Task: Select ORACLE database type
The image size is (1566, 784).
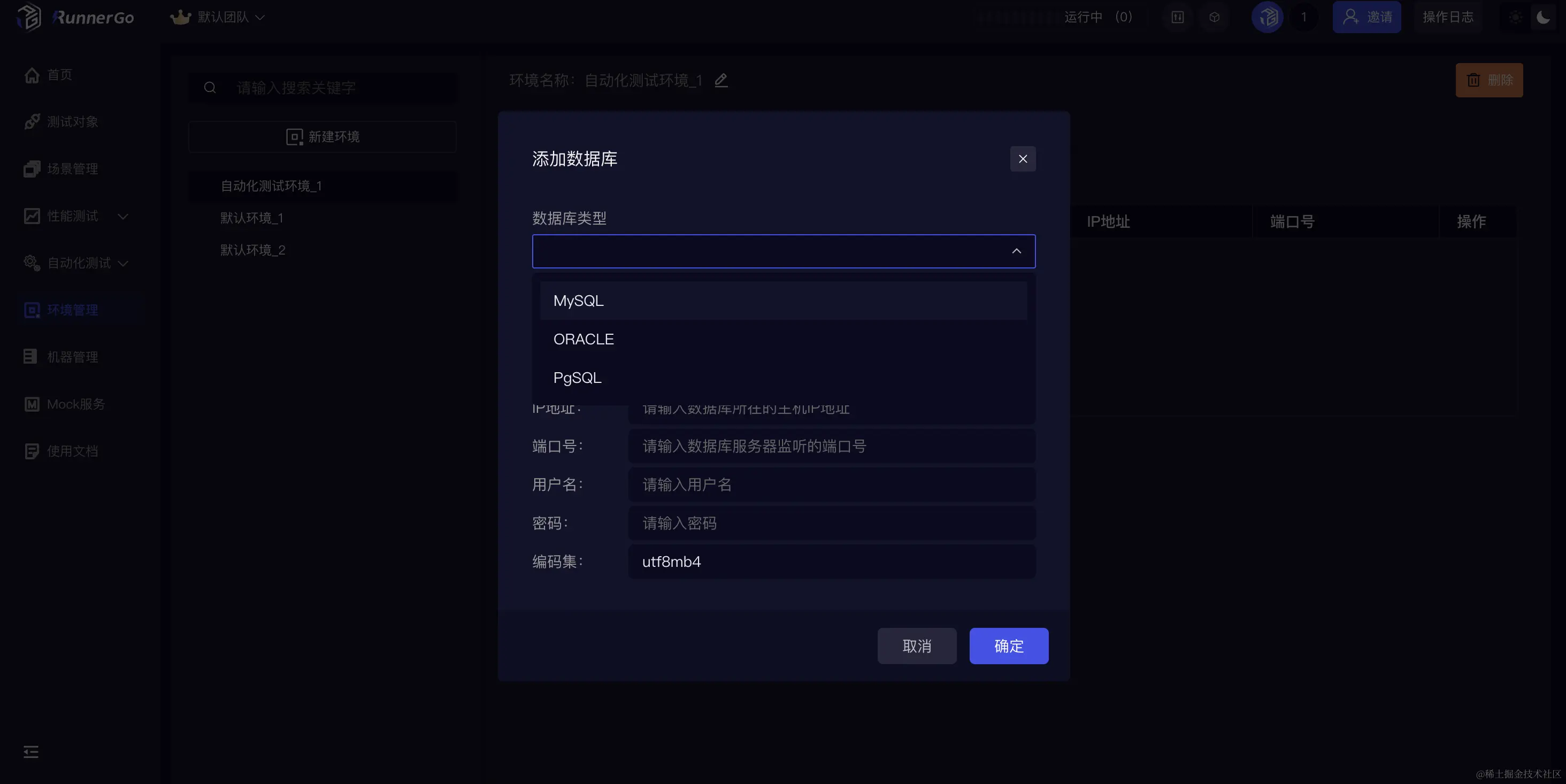Action: coord(583,339)
